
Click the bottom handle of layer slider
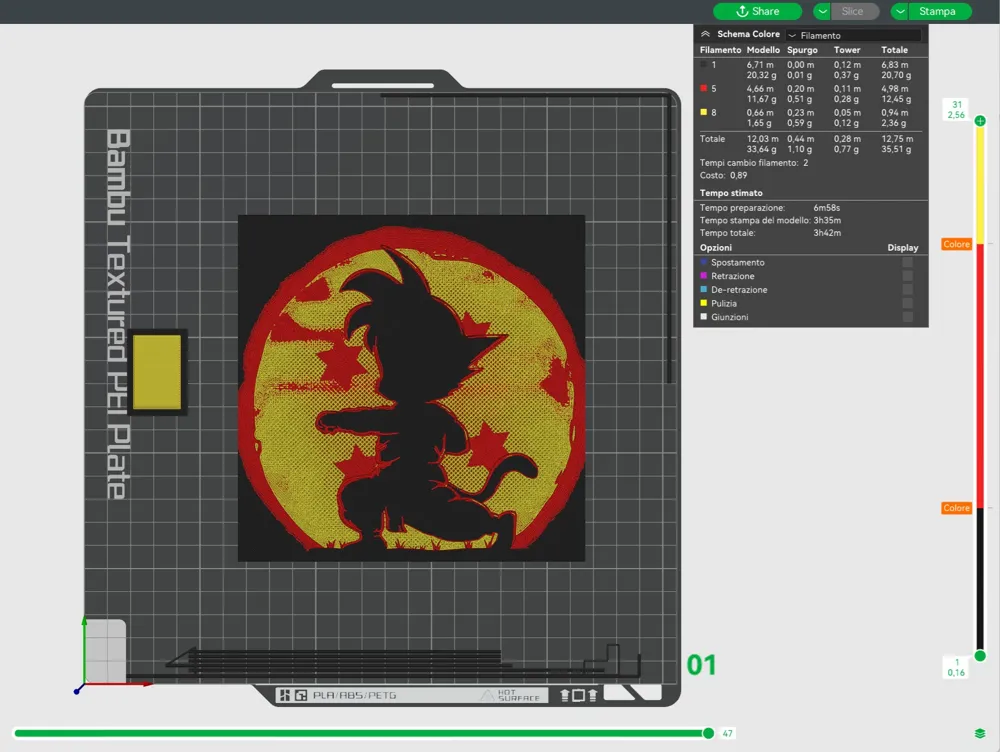[x=980, y=656]
